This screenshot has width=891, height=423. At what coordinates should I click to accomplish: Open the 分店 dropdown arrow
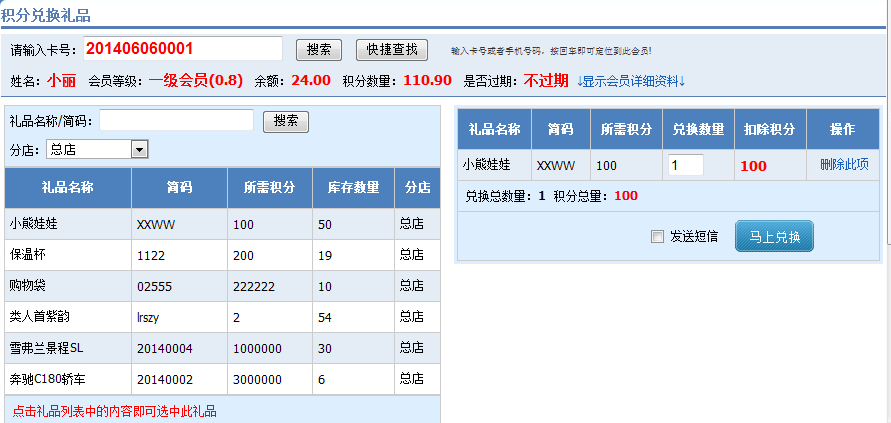(140, 149)
